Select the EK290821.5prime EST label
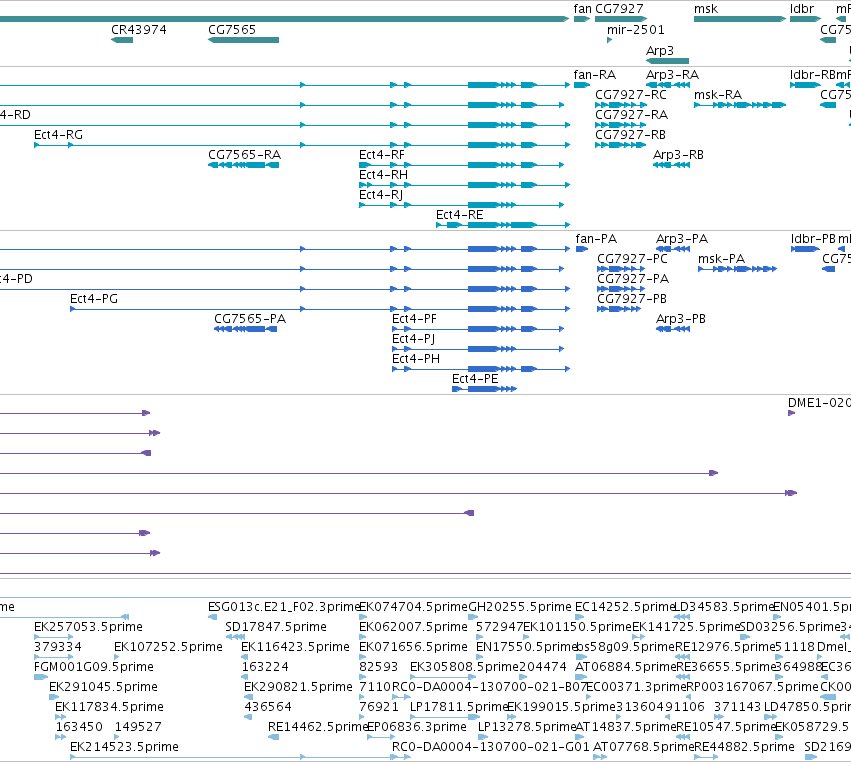Screen dimensions: 851x762 pos(298,687)
